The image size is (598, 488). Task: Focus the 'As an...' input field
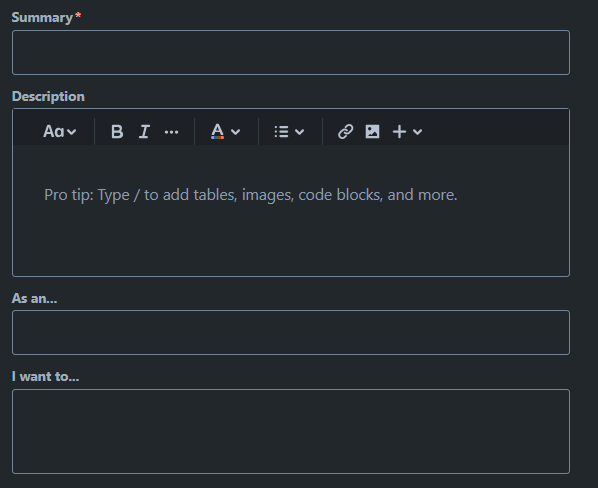pos(291,332)
